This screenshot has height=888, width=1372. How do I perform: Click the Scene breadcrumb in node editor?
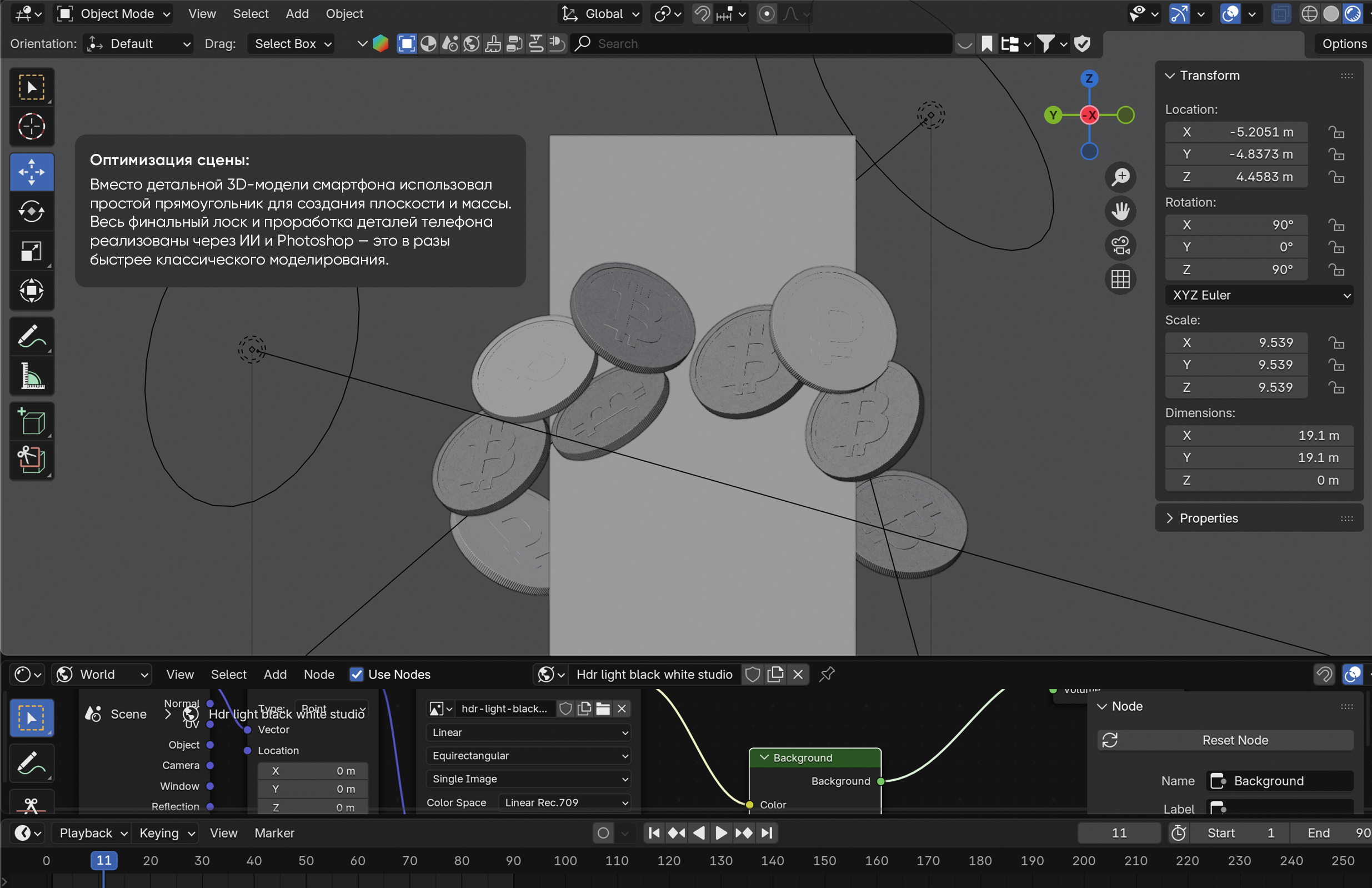pos(117,714)
